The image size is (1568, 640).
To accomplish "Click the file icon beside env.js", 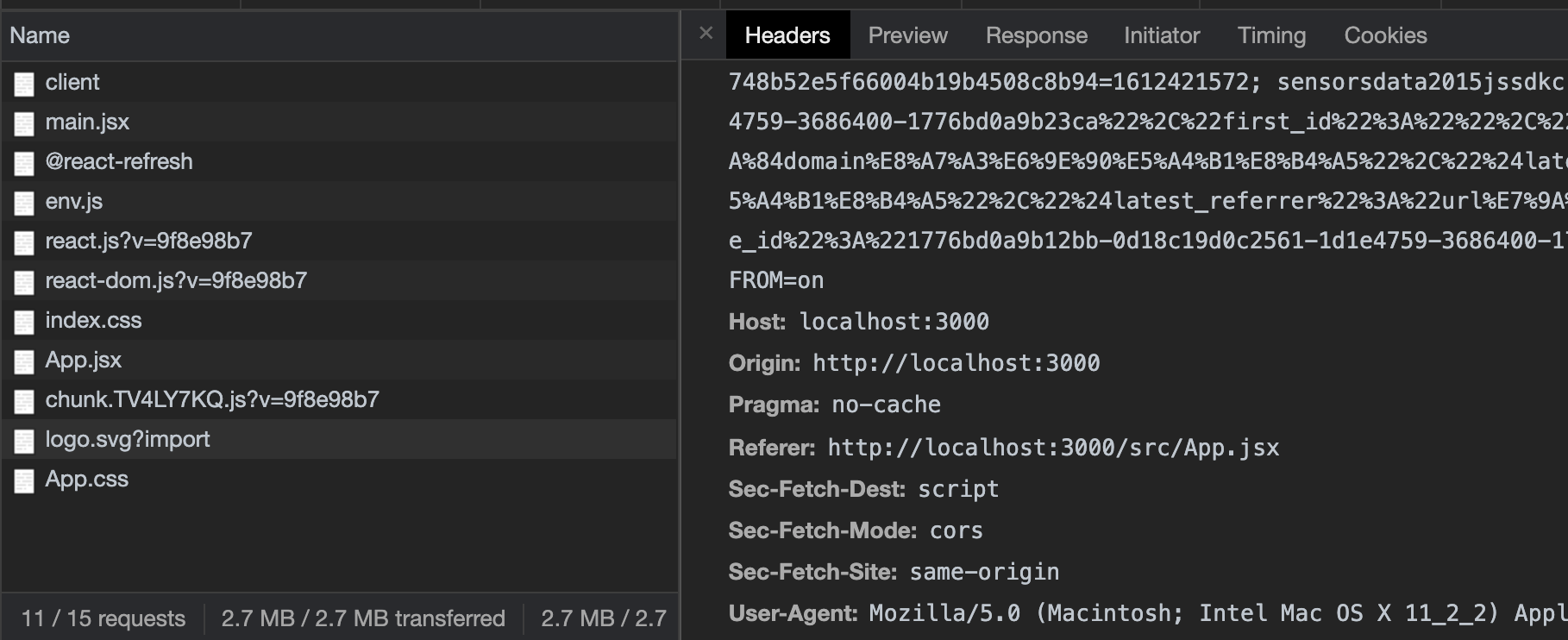I will click(24, 203).
